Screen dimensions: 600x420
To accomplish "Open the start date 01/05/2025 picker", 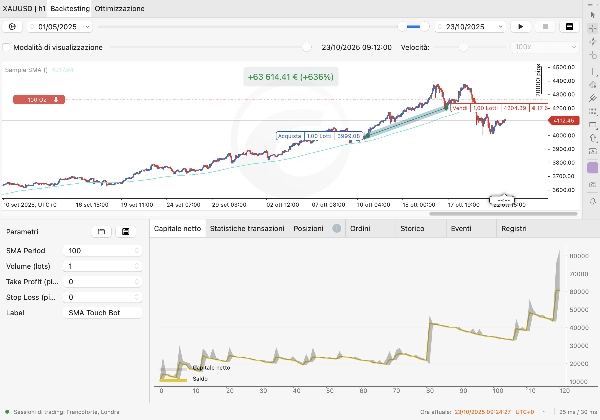I will (x=66, y=26).
